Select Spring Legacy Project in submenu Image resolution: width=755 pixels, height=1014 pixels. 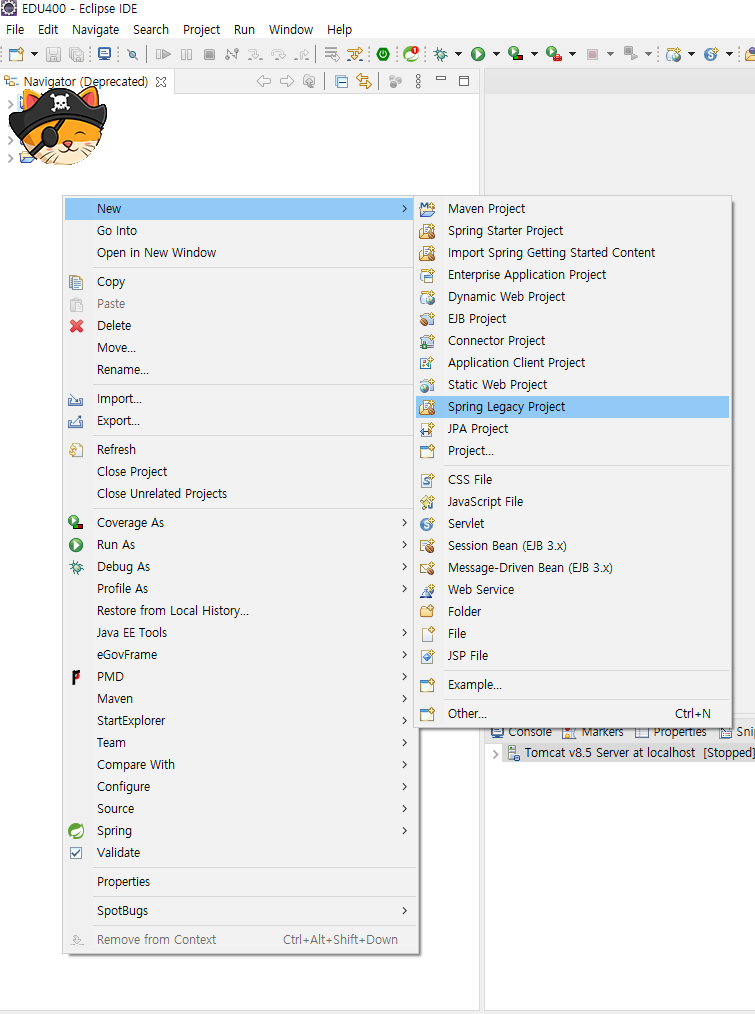coord(573,407)
